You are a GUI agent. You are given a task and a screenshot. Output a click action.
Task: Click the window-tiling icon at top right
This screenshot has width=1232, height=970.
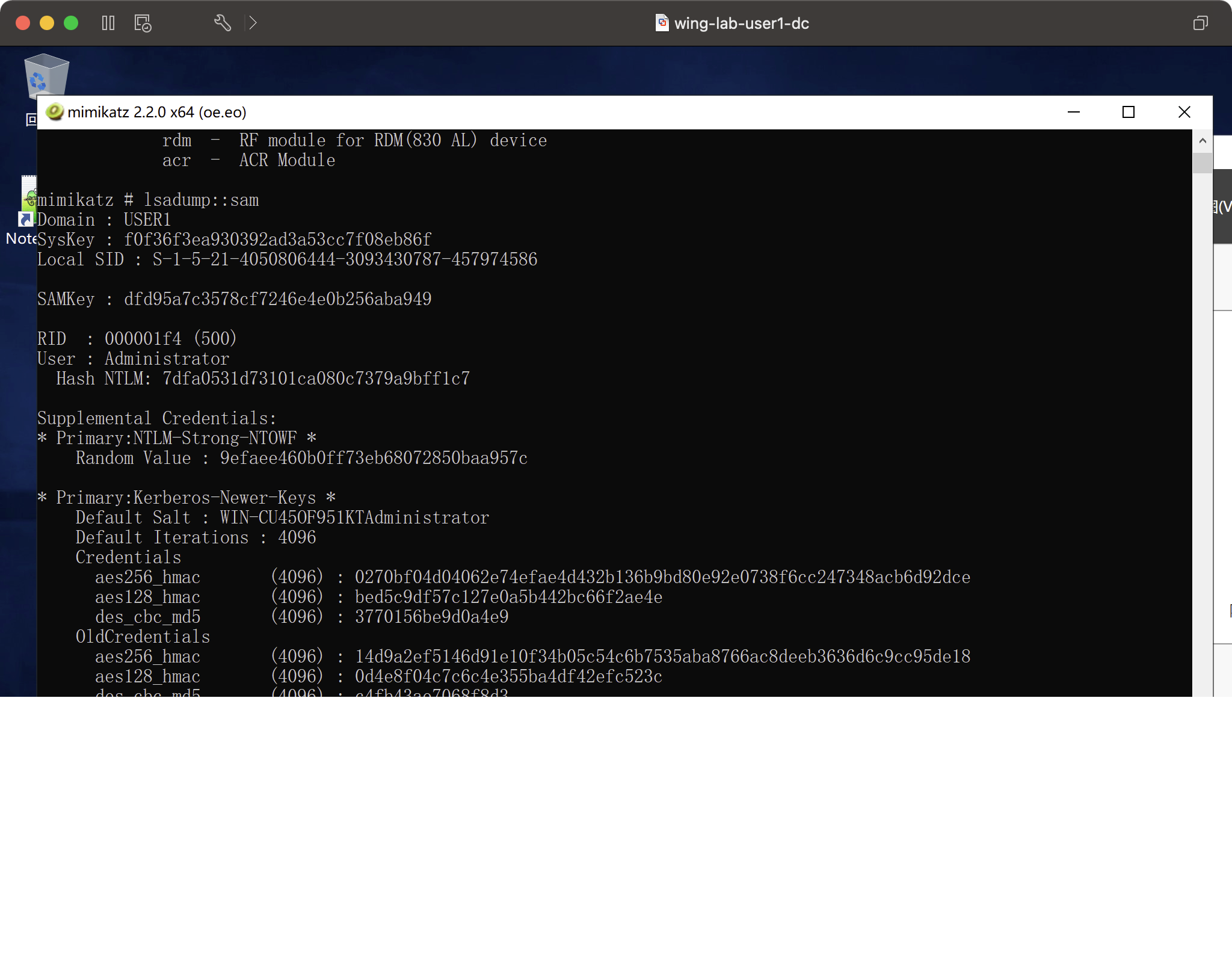coord(1200,23)
